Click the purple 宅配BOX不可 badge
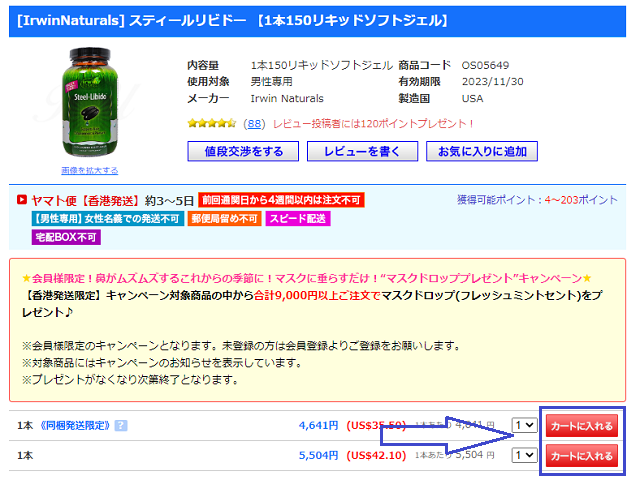 click(66, 237)
